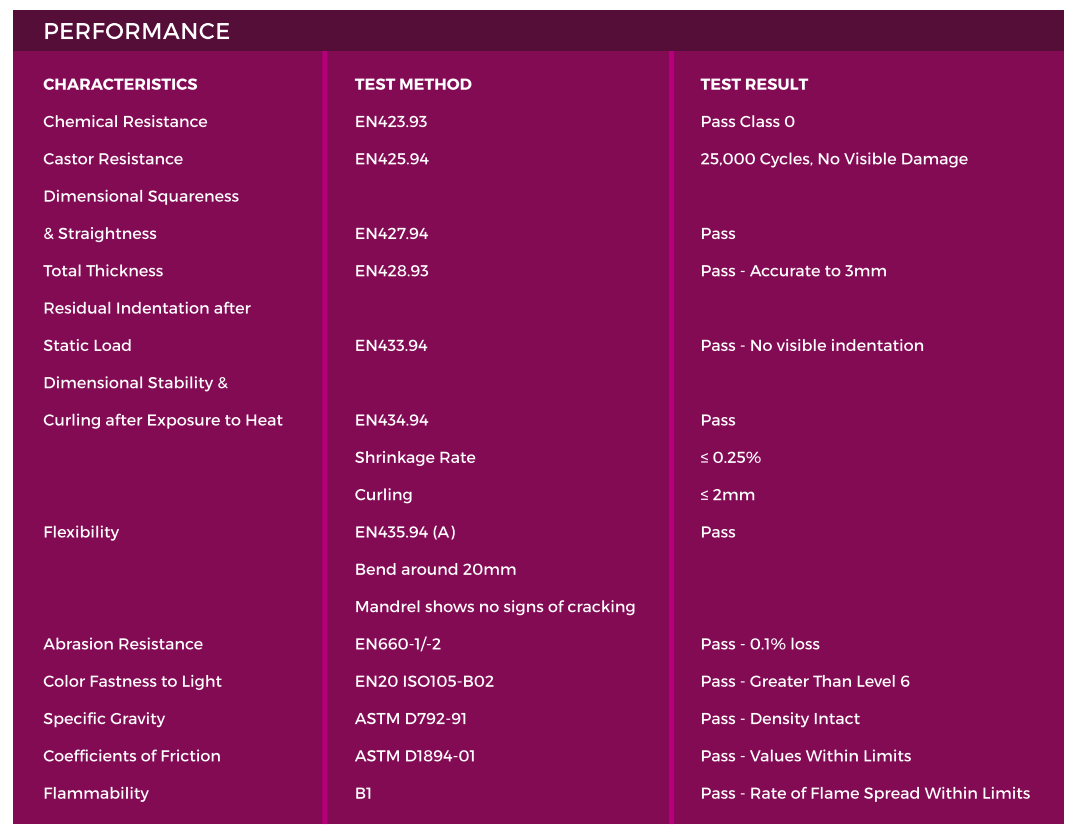Click Pass - No visible indentation

pos(812,345)
